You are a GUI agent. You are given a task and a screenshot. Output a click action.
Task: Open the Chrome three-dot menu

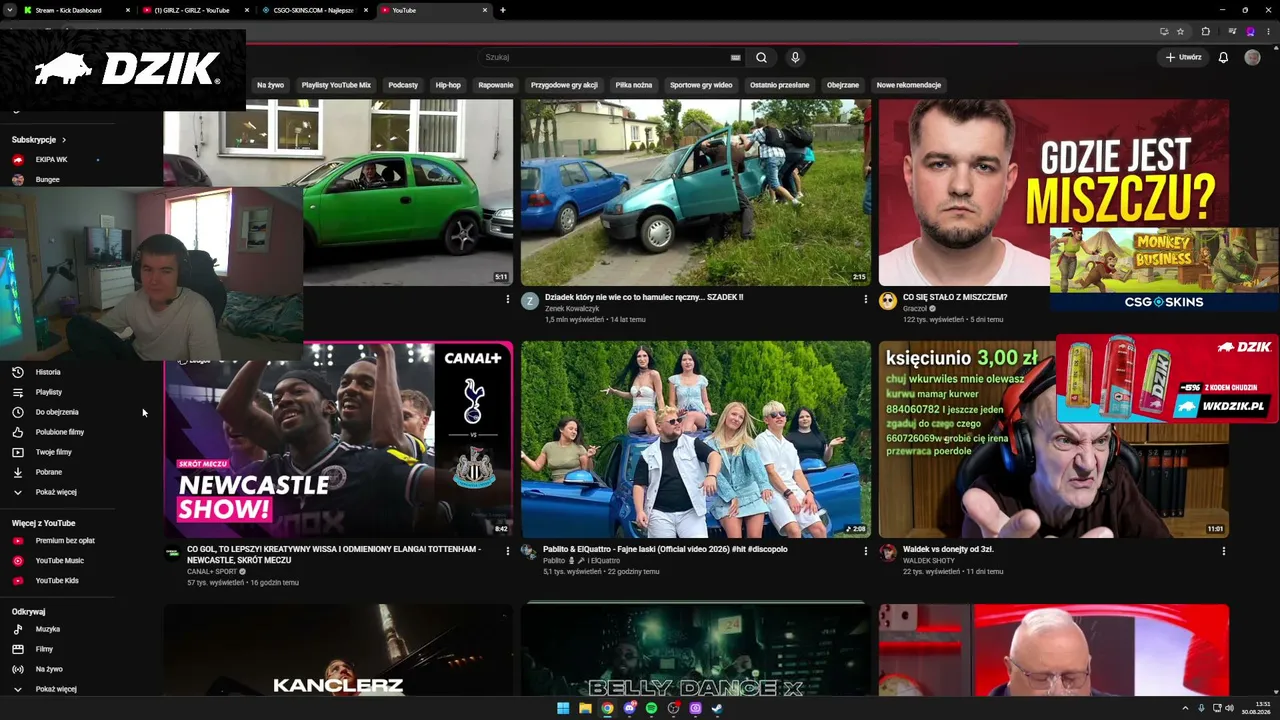click(x=1267, y=31)
